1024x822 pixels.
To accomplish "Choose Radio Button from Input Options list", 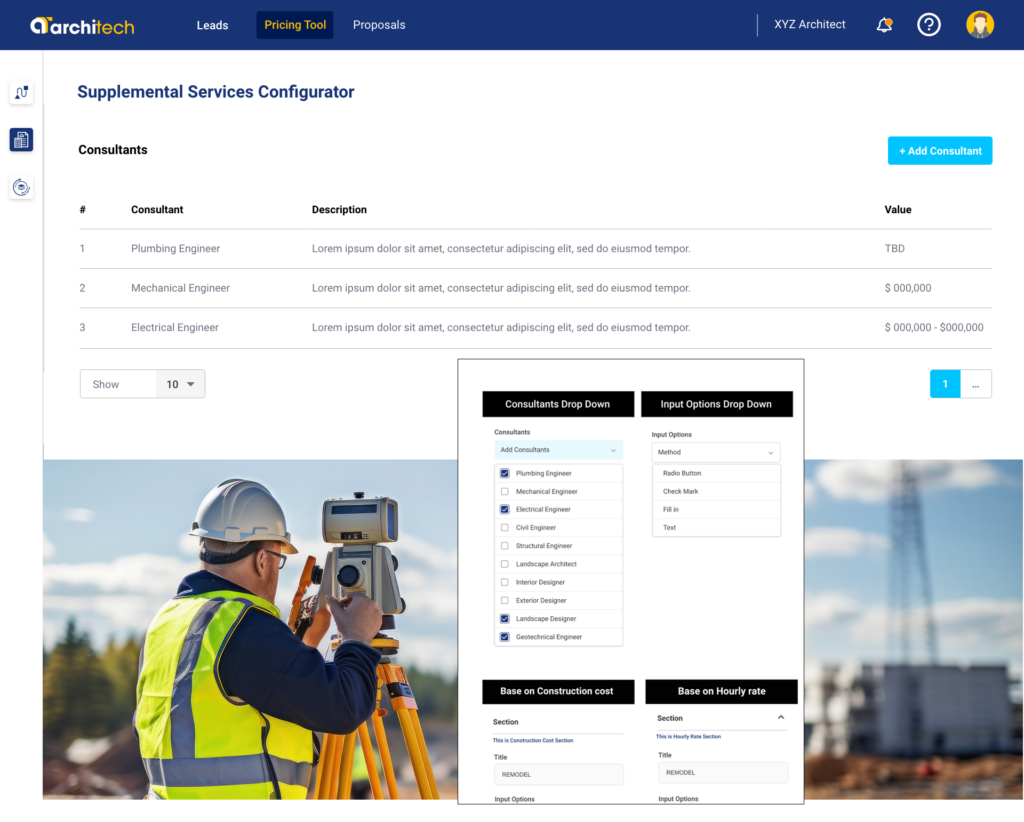I will [682, 473].
